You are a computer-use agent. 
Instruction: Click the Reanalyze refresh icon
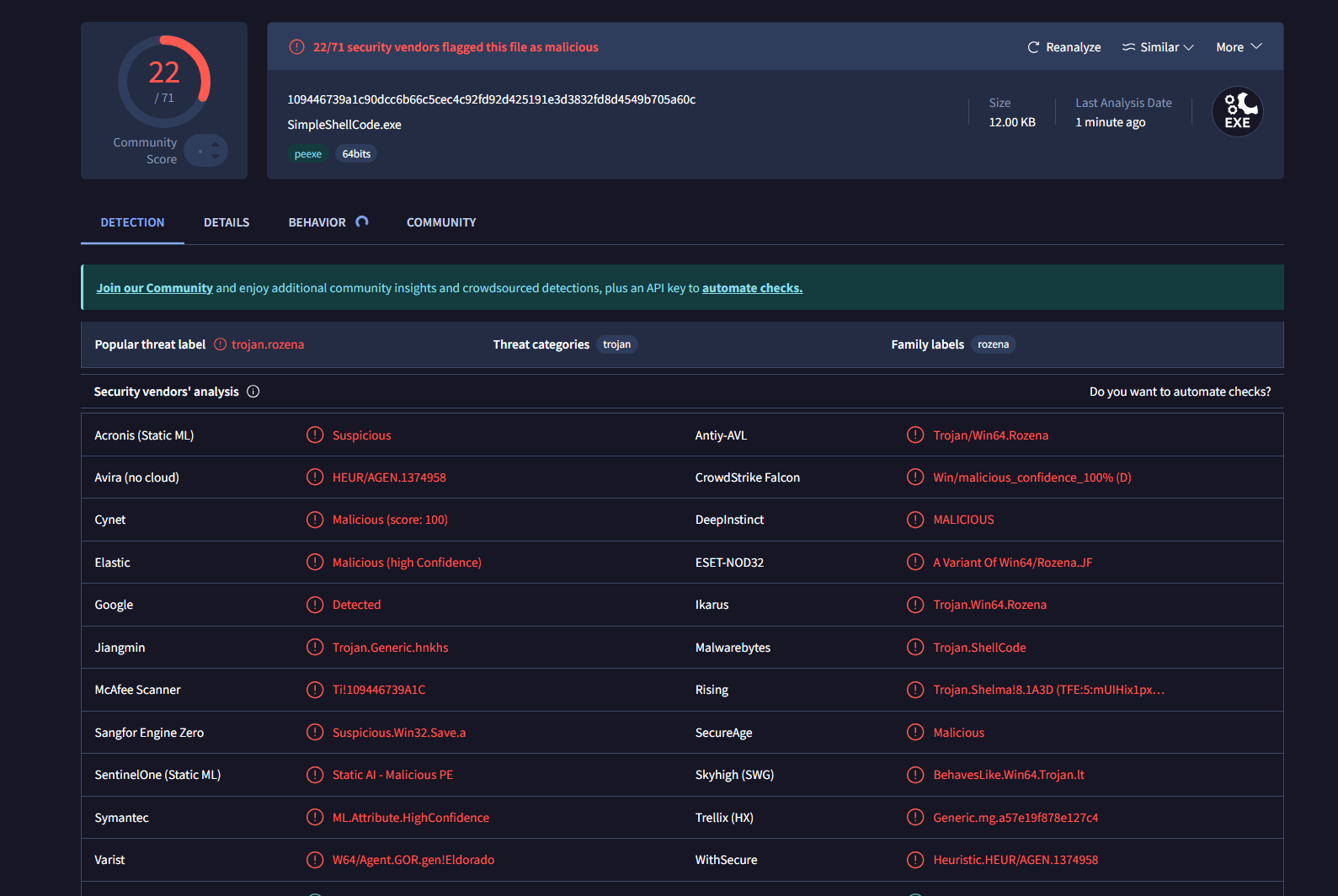[1033, 47]
